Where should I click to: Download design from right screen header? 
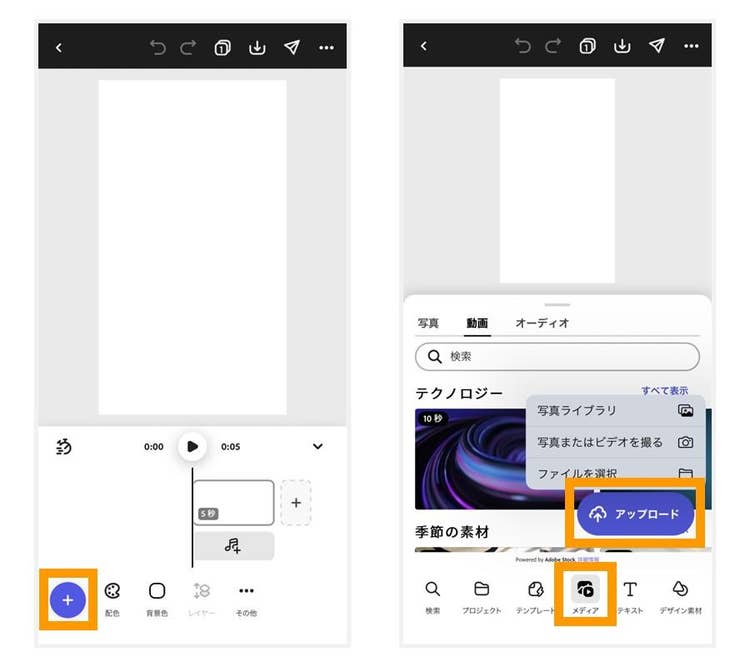(622, 46)
